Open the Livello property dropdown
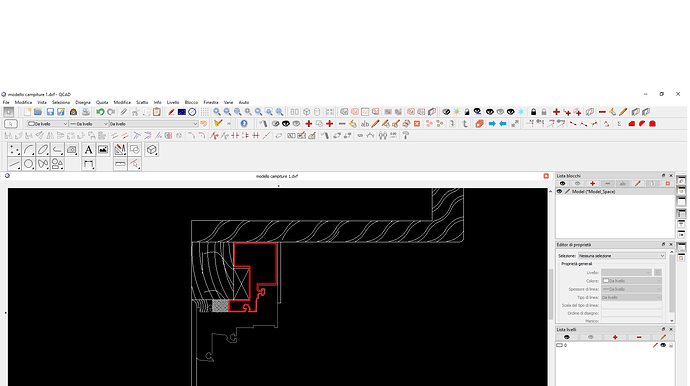The image size is (690, 386). point(626,273)
